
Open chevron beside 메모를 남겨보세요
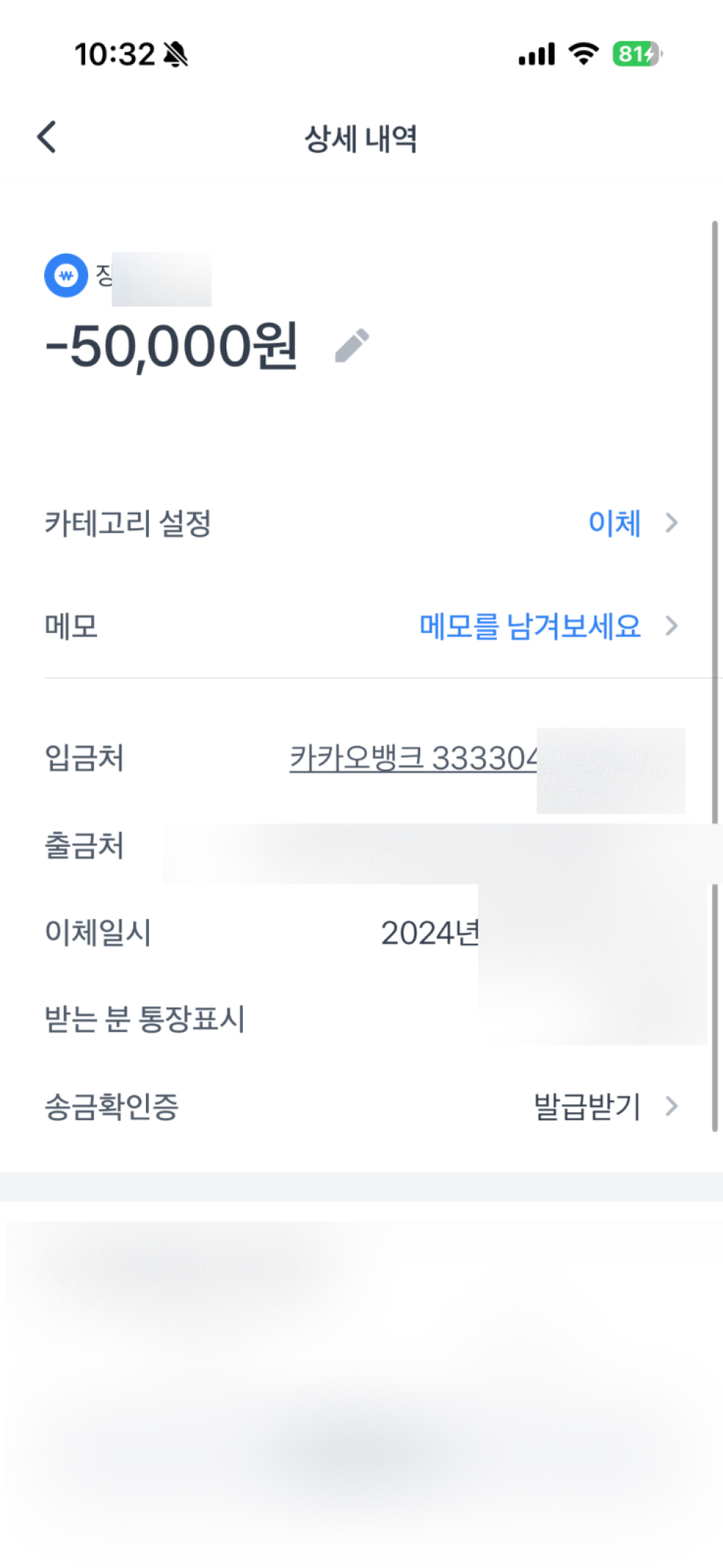(672, 626)
